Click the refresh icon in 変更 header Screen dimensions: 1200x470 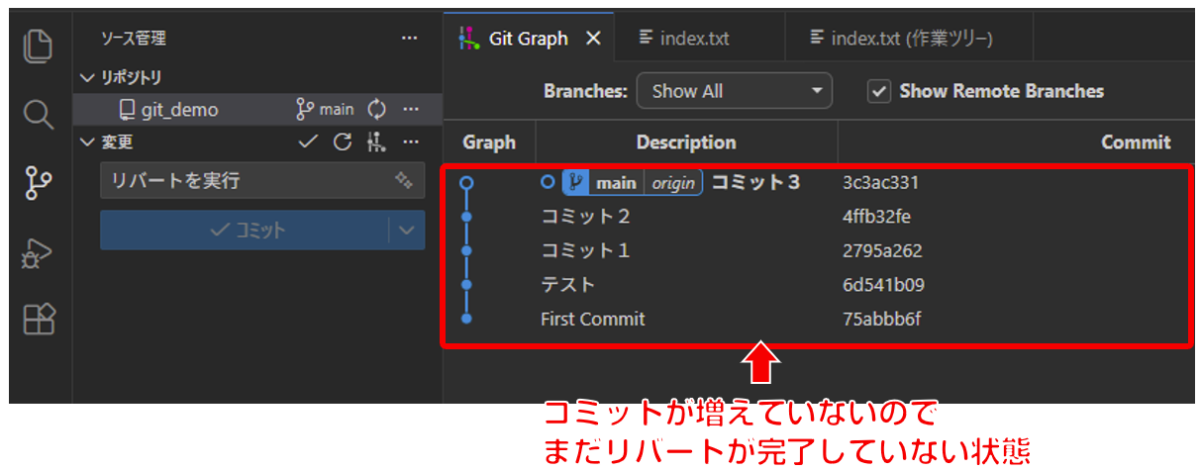[x=342, y=142]
